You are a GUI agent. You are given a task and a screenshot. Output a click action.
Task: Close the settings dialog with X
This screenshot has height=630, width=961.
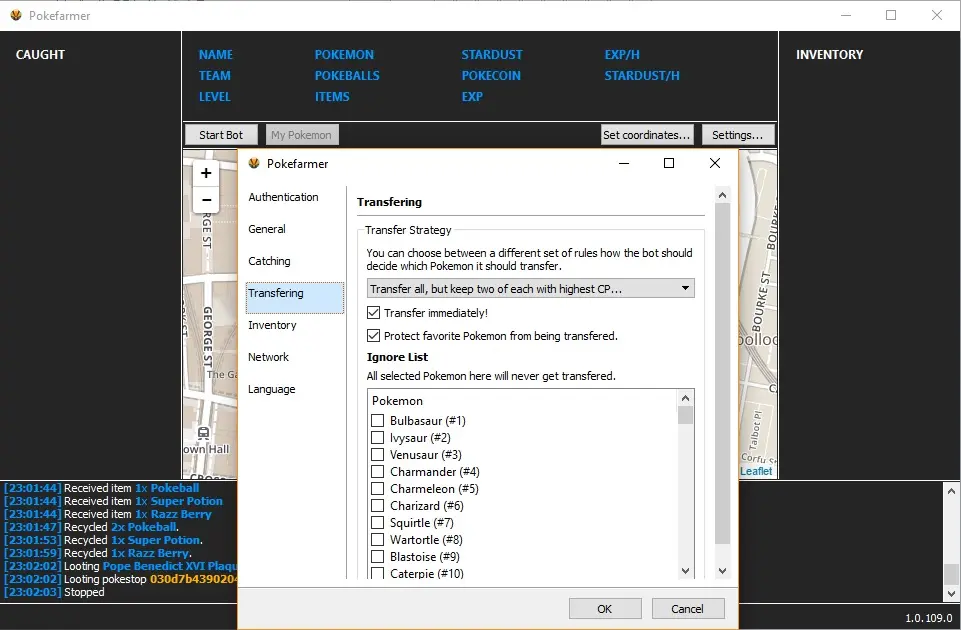(714, 163)
